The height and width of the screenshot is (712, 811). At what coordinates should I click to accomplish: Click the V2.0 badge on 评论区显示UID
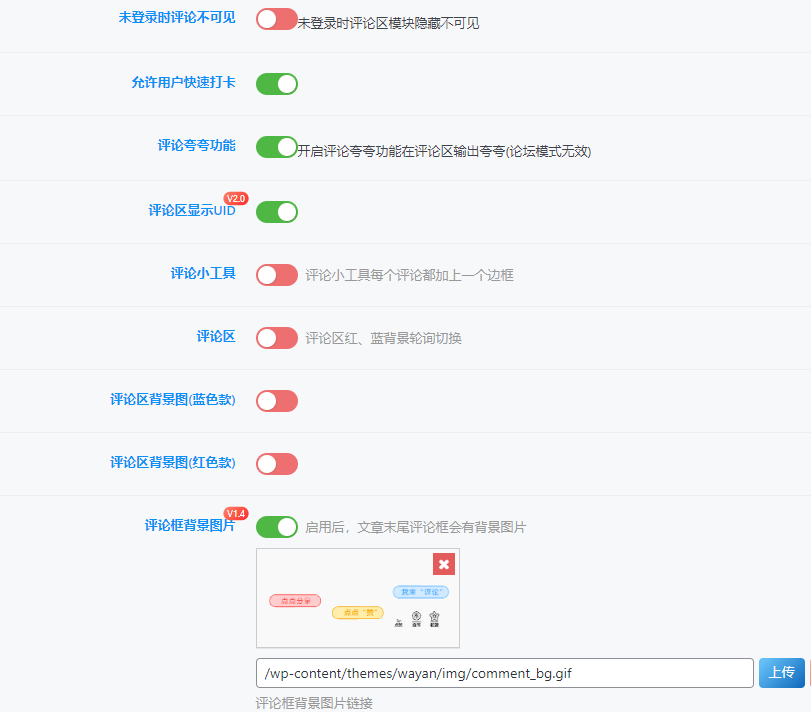click(x=236, y=199)
